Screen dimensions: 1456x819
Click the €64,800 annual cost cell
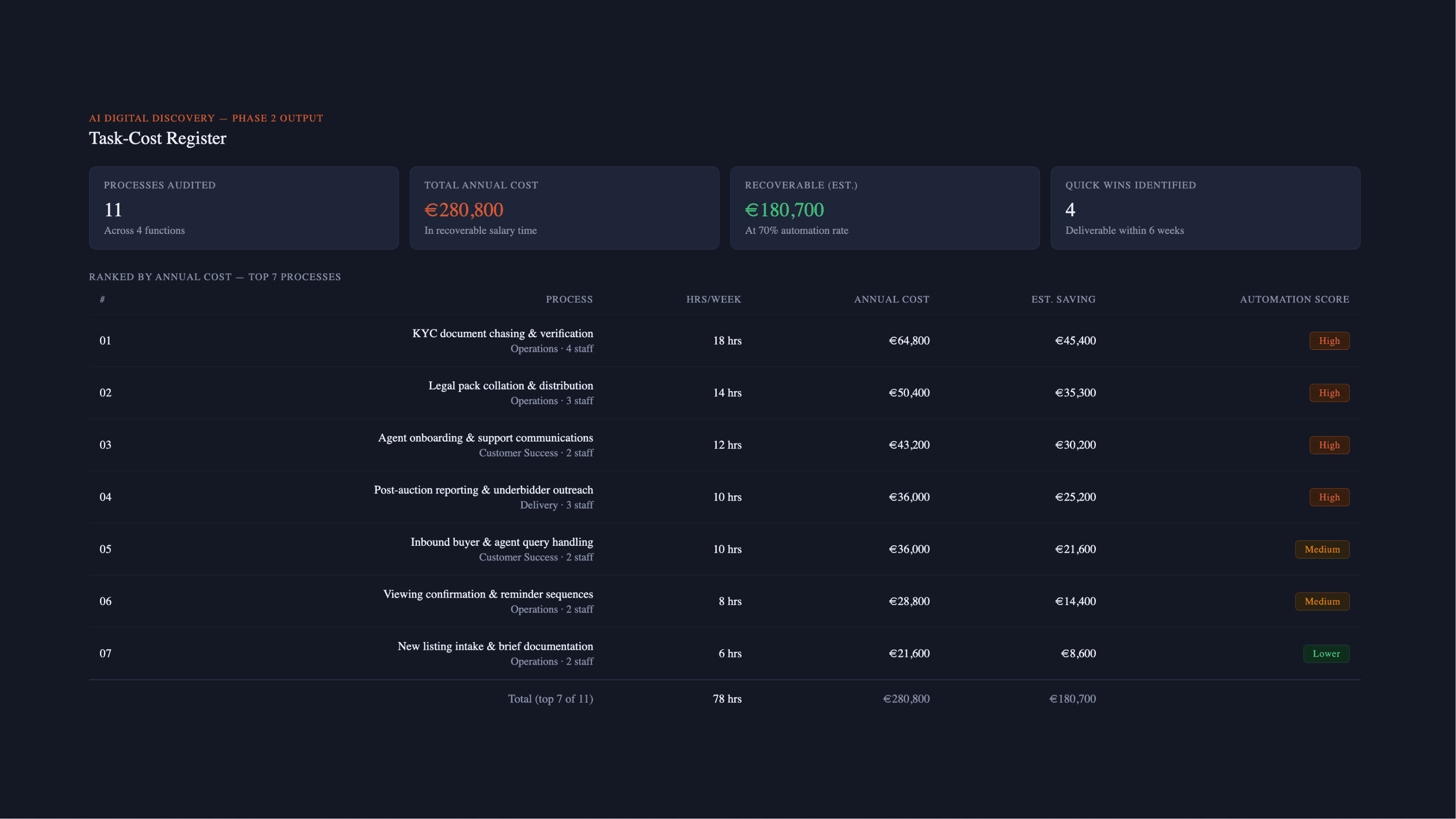[x=909, y=340]
